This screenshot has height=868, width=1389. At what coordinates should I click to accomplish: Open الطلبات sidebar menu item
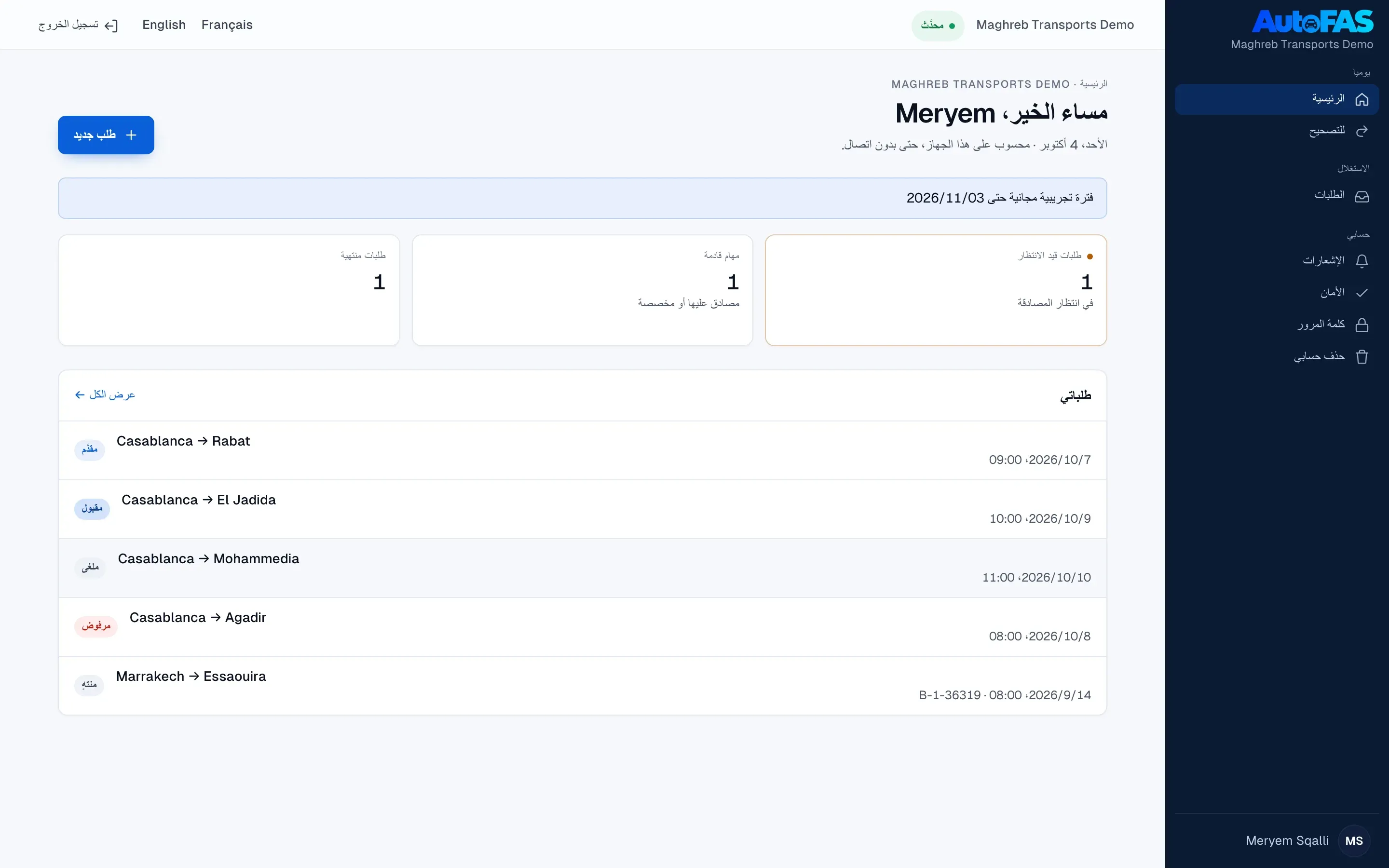pos(1277,196)
